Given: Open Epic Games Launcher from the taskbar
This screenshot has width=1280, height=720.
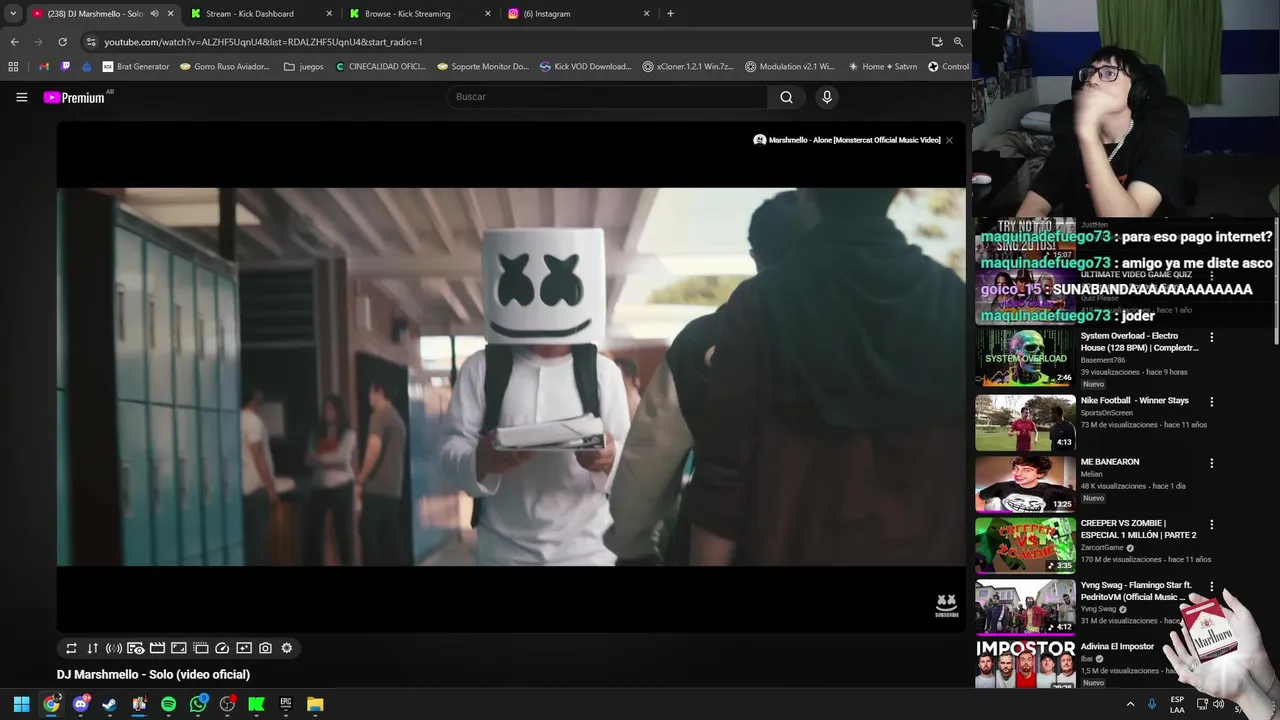Looking at the screenshot, I should (x=285, y=704).
